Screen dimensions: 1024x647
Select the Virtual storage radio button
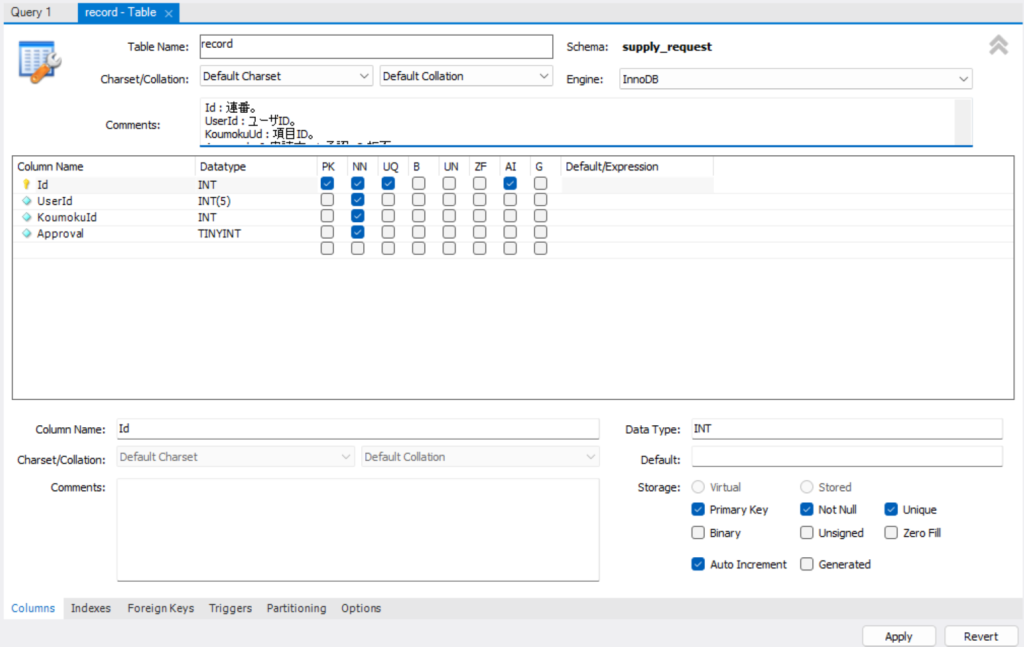pos(698,487)
